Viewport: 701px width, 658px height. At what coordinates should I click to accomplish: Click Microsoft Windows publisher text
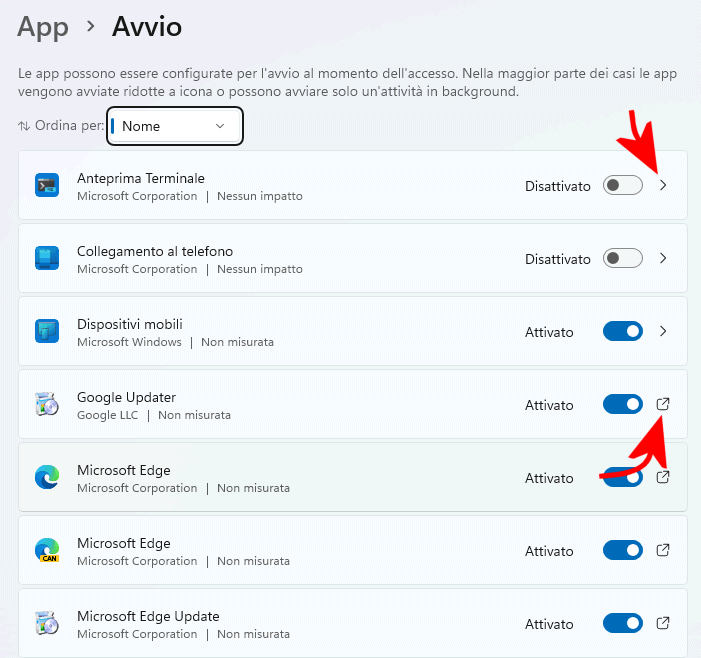coord(129,342)
